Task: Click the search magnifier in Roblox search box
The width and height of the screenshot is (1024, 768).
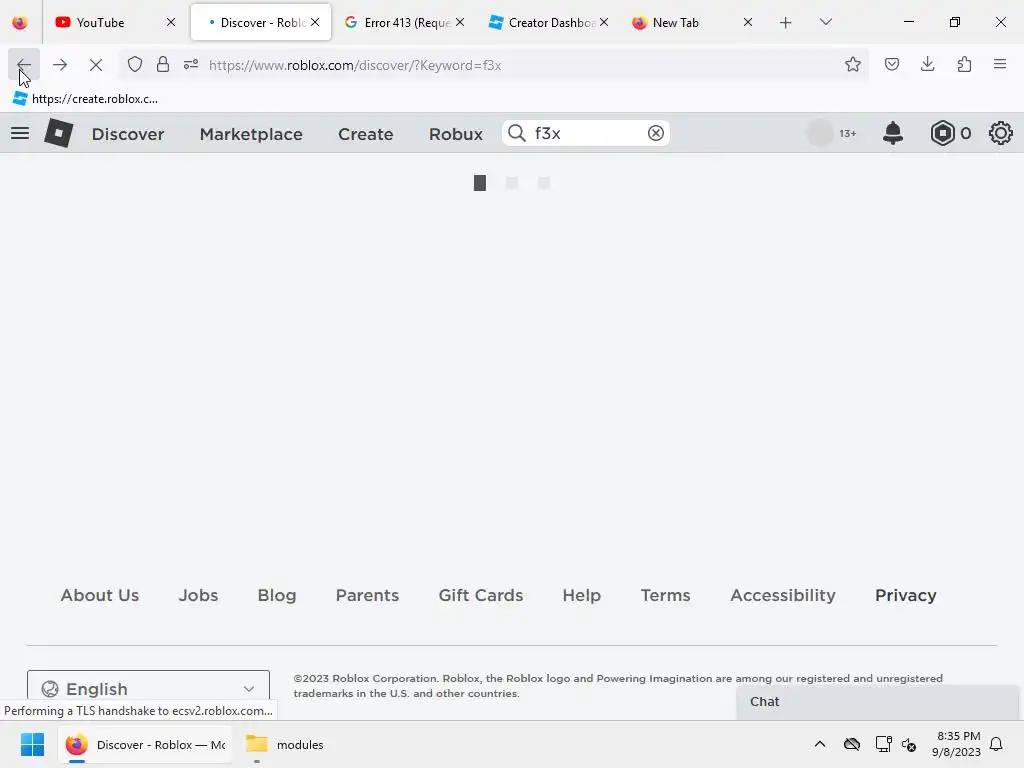Action: 517,133
